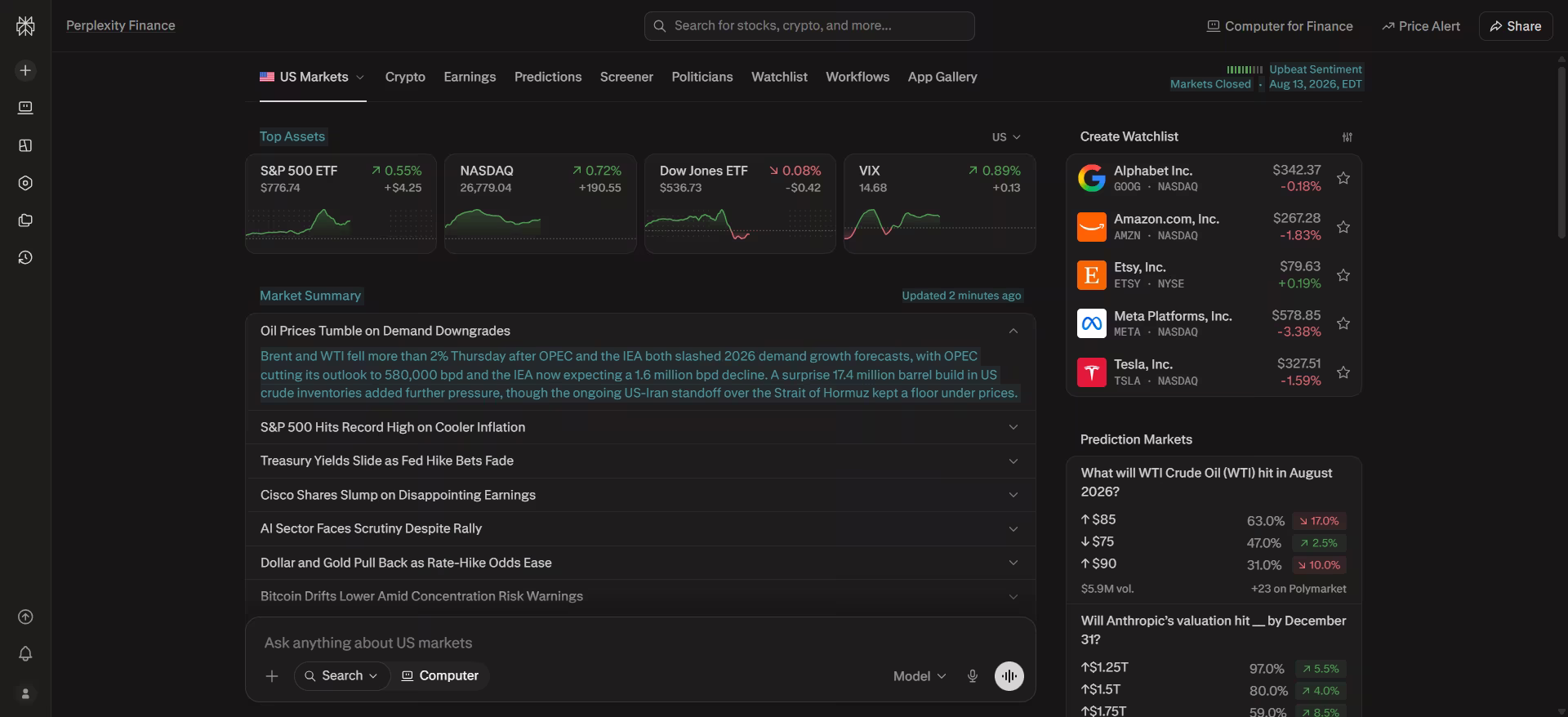Switch to the Earnings tab
The image size is (1568, 717).
pyautogui.click(x=470, y=77)
